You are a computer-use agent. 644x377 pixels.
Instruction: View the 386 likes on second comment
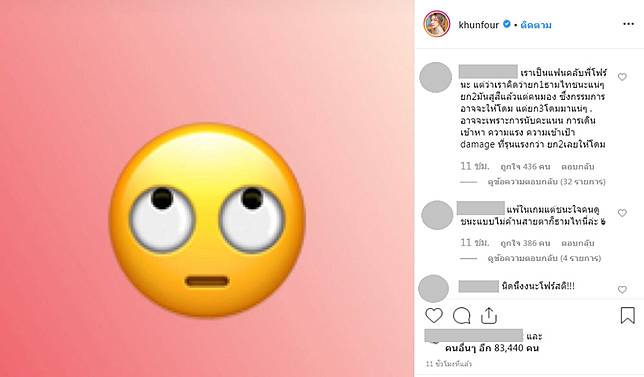(525, 243)
